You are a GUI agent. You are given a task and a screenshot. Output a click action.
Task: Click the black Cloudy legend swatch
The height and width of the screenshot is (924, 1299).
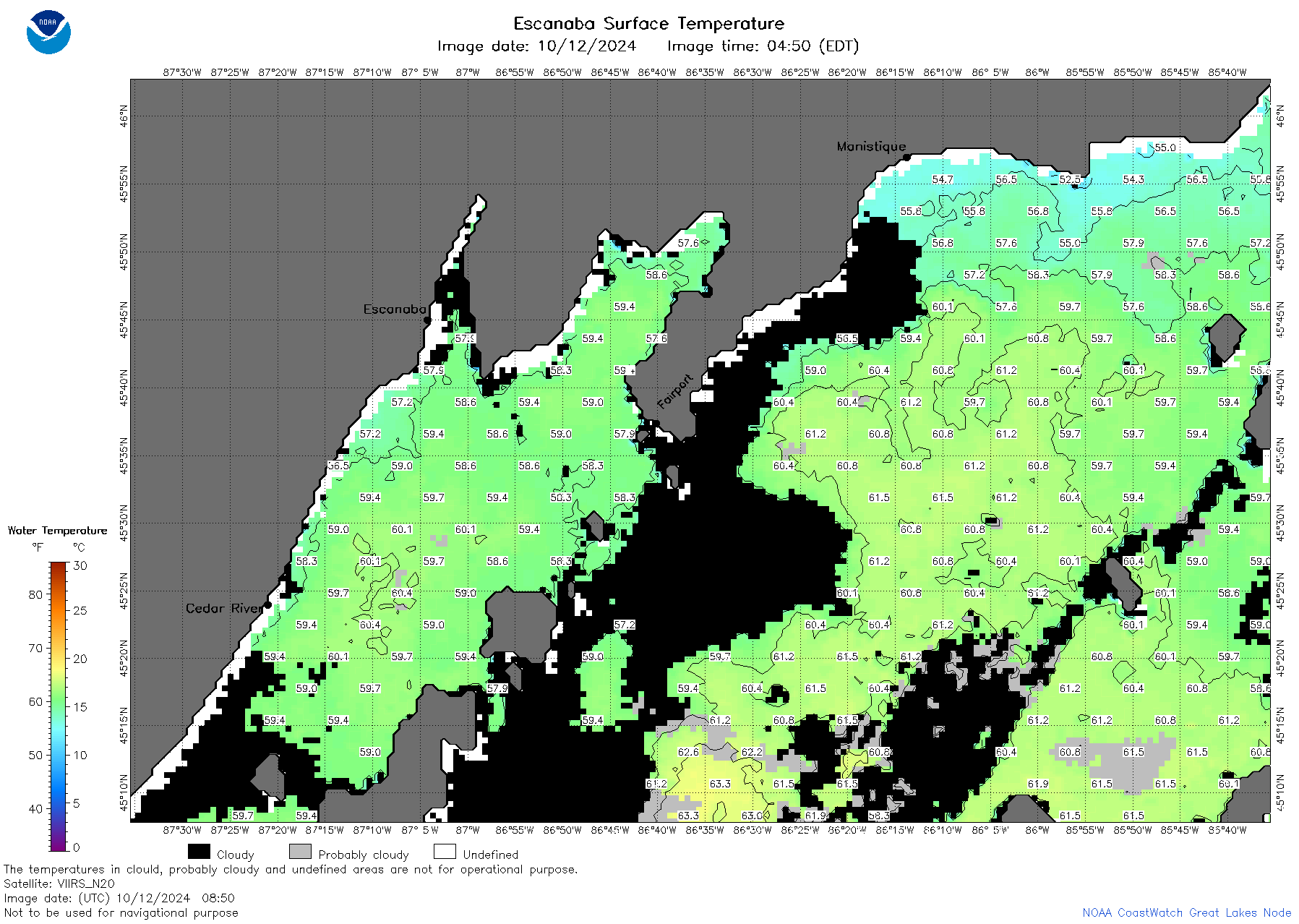pos(199,852)
